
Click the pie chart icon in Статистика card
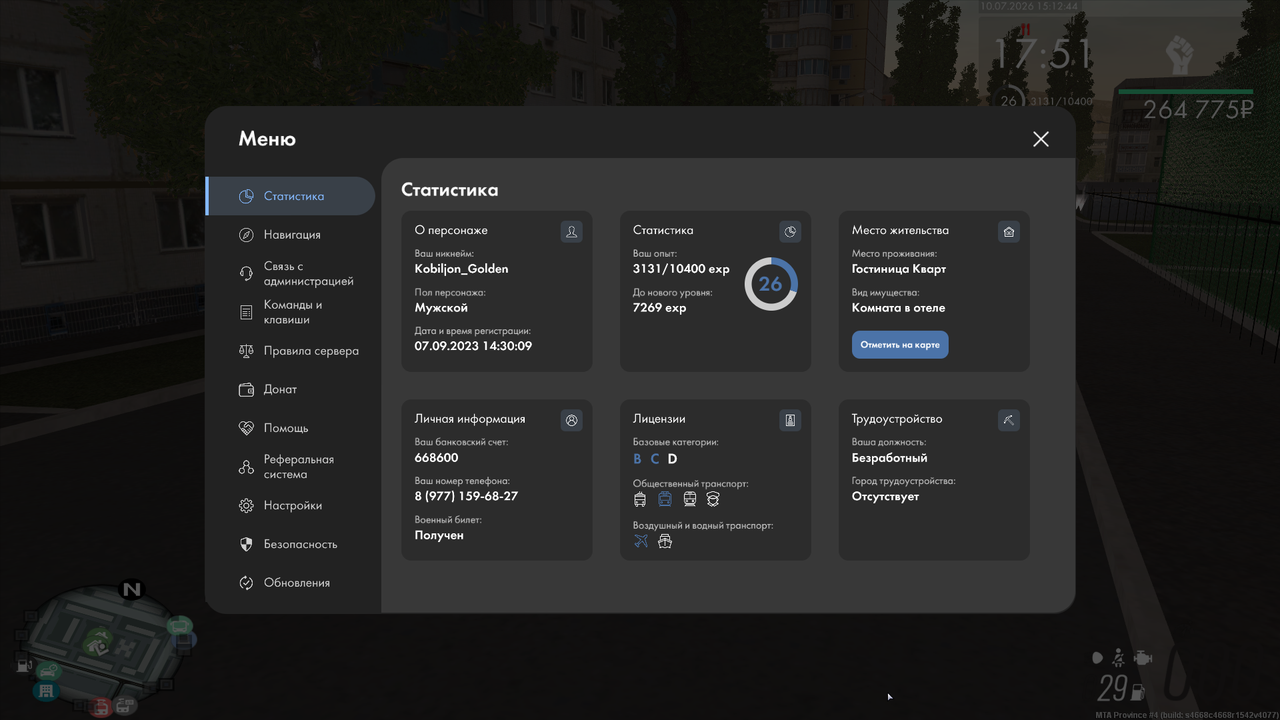pyautogui.click(x=790, y=232)
